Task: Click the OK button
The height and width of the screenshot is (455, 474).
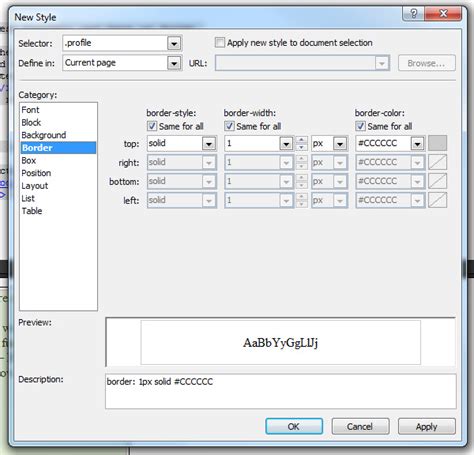Action: [x=294, y=426]
